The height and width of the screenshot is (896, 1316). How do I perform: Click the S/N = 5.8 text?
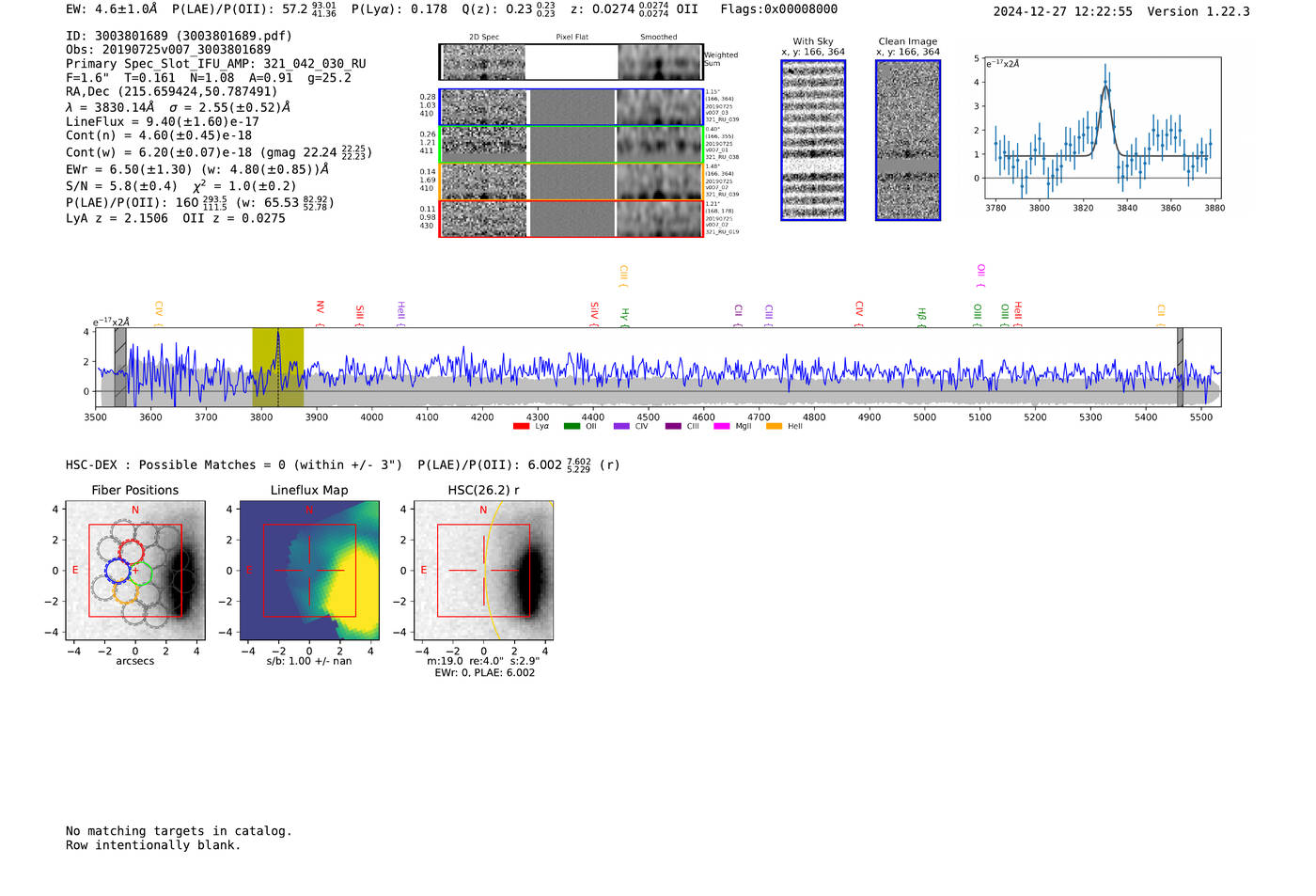click(x=121, y=186)
